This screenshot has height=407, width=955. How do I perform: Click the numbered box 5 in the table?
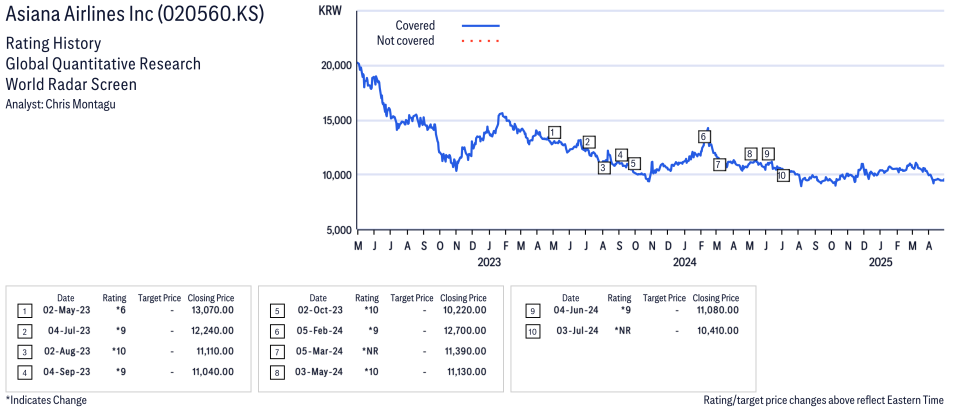click(277, 311)
